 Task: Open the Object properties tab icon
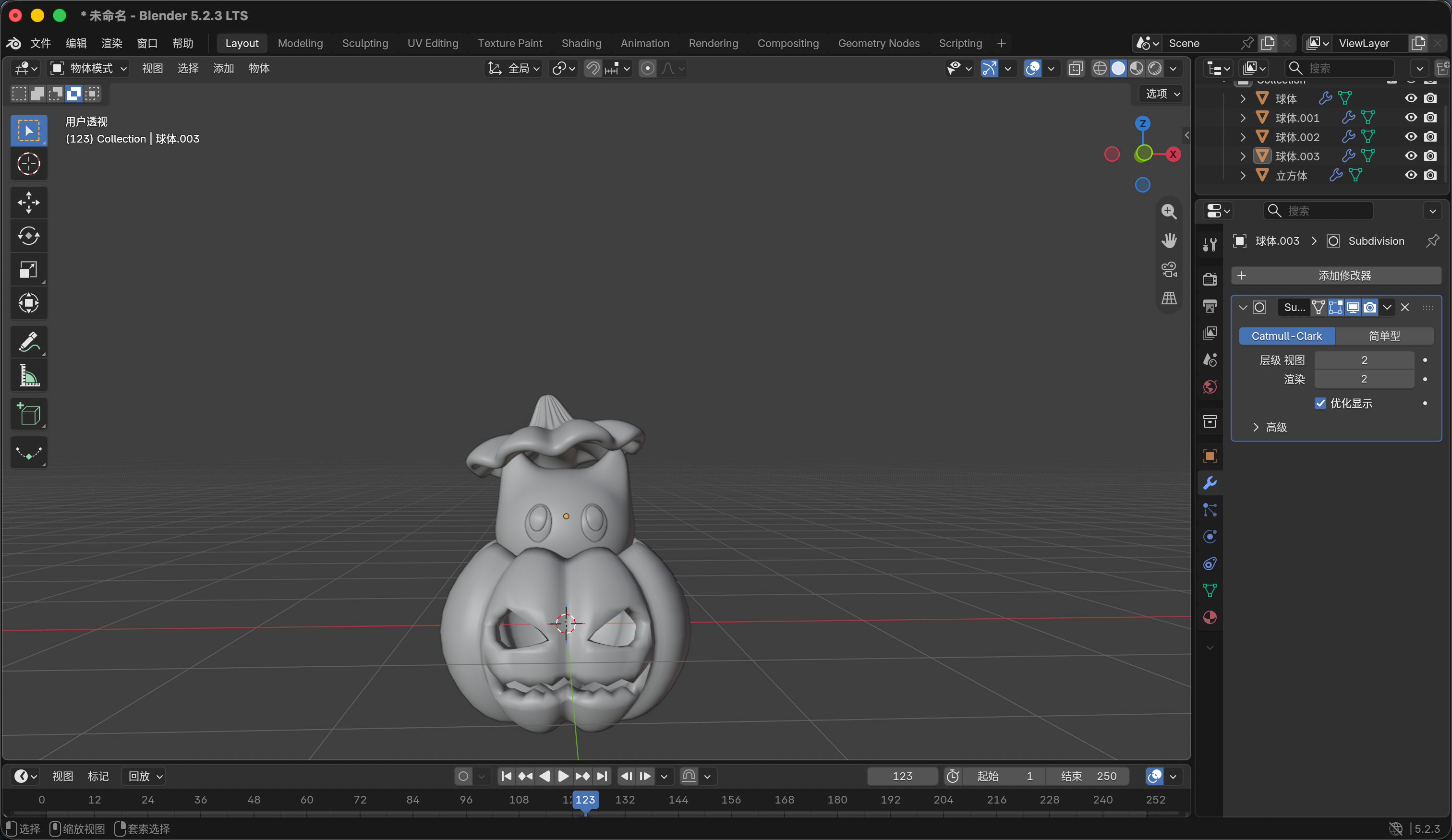pyautogui.click(x=1210, y=456)
